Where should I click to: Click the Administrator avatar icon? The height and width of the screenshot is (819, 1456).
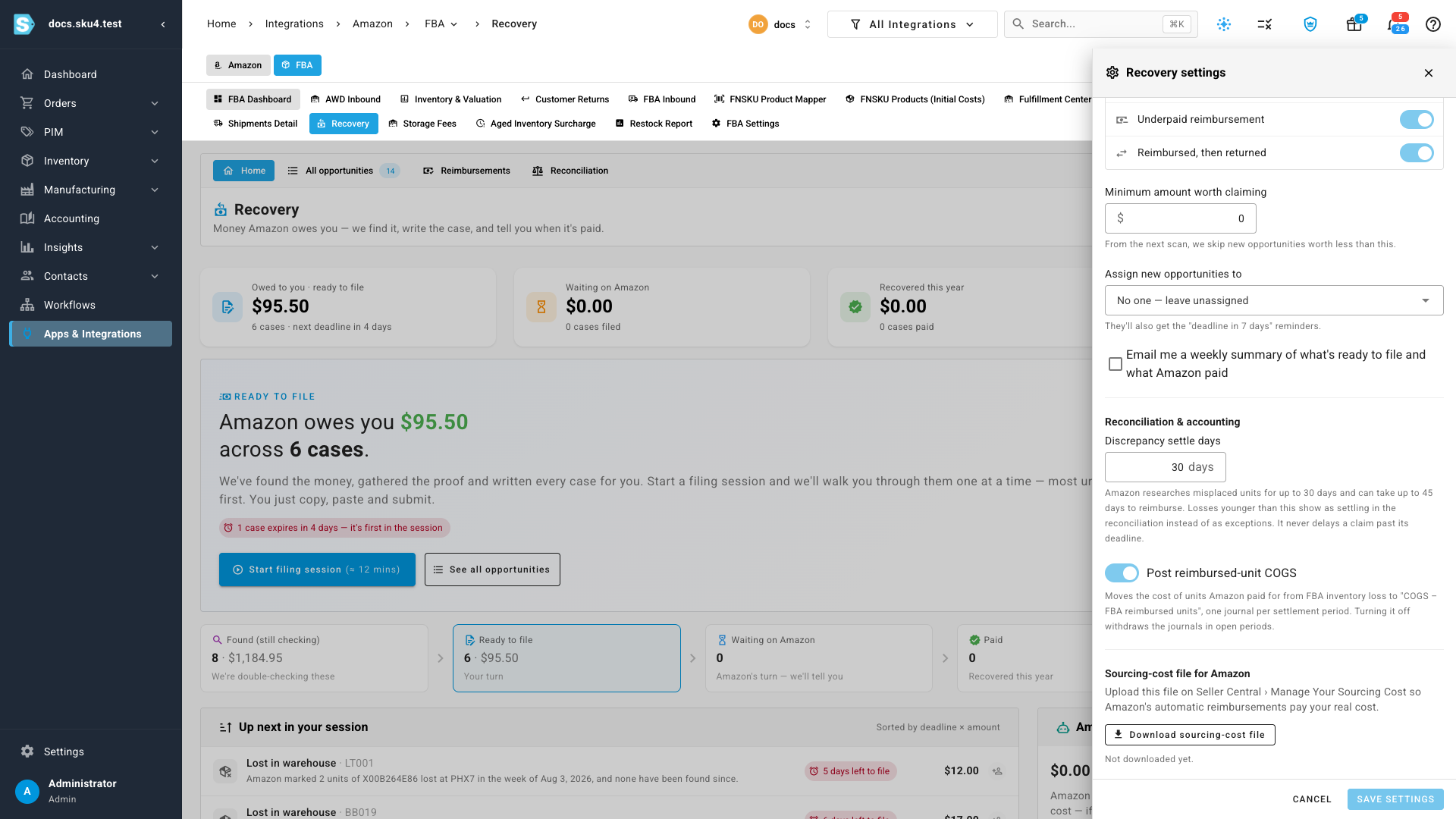coord(27,791)
